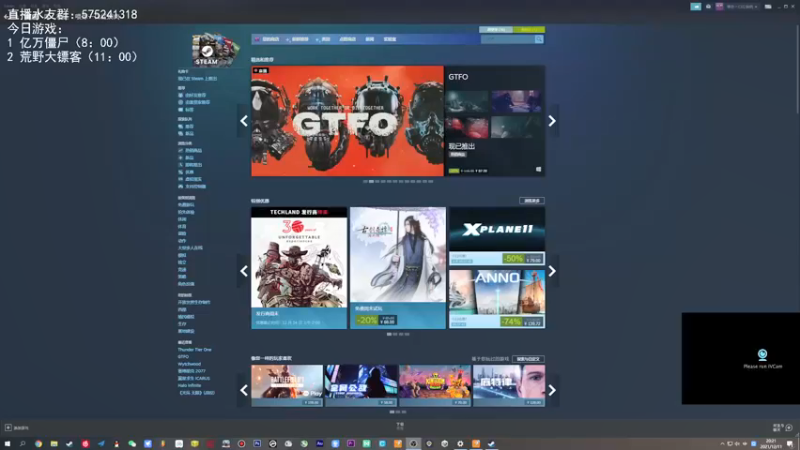Click the Windows platform icon in GTFO panel
This screenshot has height=450, width=800.
(x=538, y=169)
